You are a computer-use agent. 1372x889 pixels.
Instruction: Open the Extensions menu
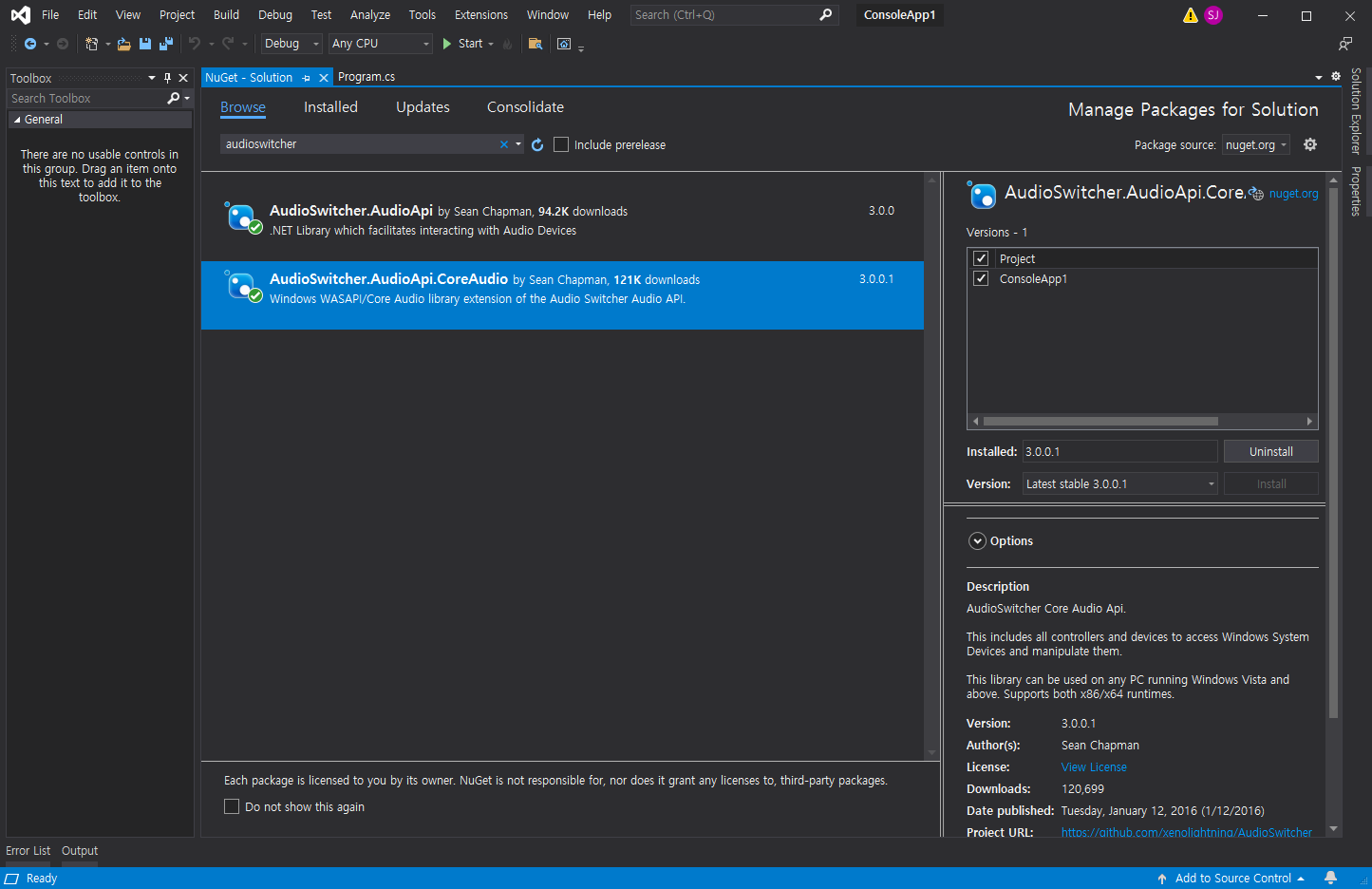pyautogui.click(x=481, y=15)
